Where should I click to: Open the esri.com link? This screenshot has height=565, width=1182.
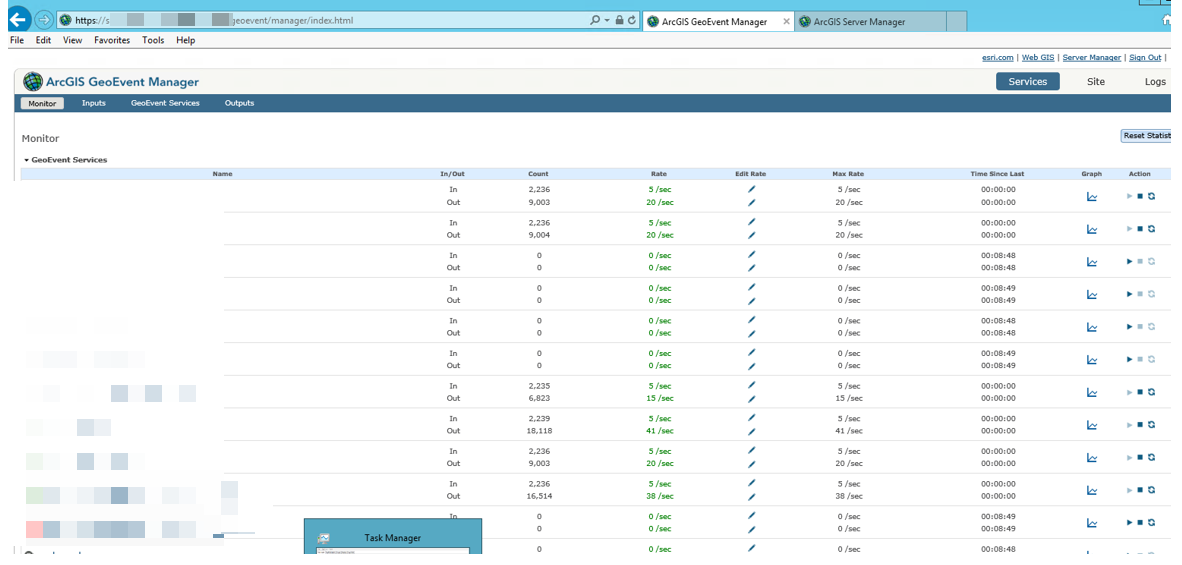(x=999, y=57)
